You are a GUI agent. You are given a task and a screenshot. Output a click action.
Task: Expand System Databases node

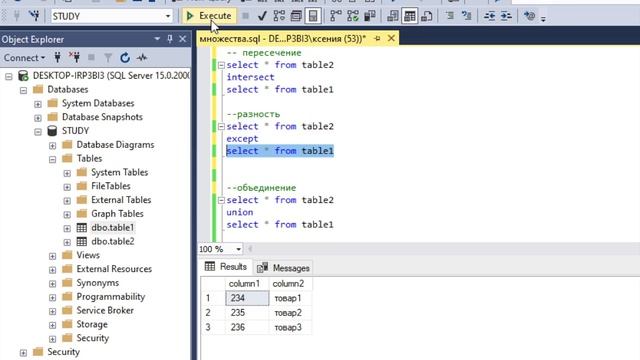tap(38, 104)
